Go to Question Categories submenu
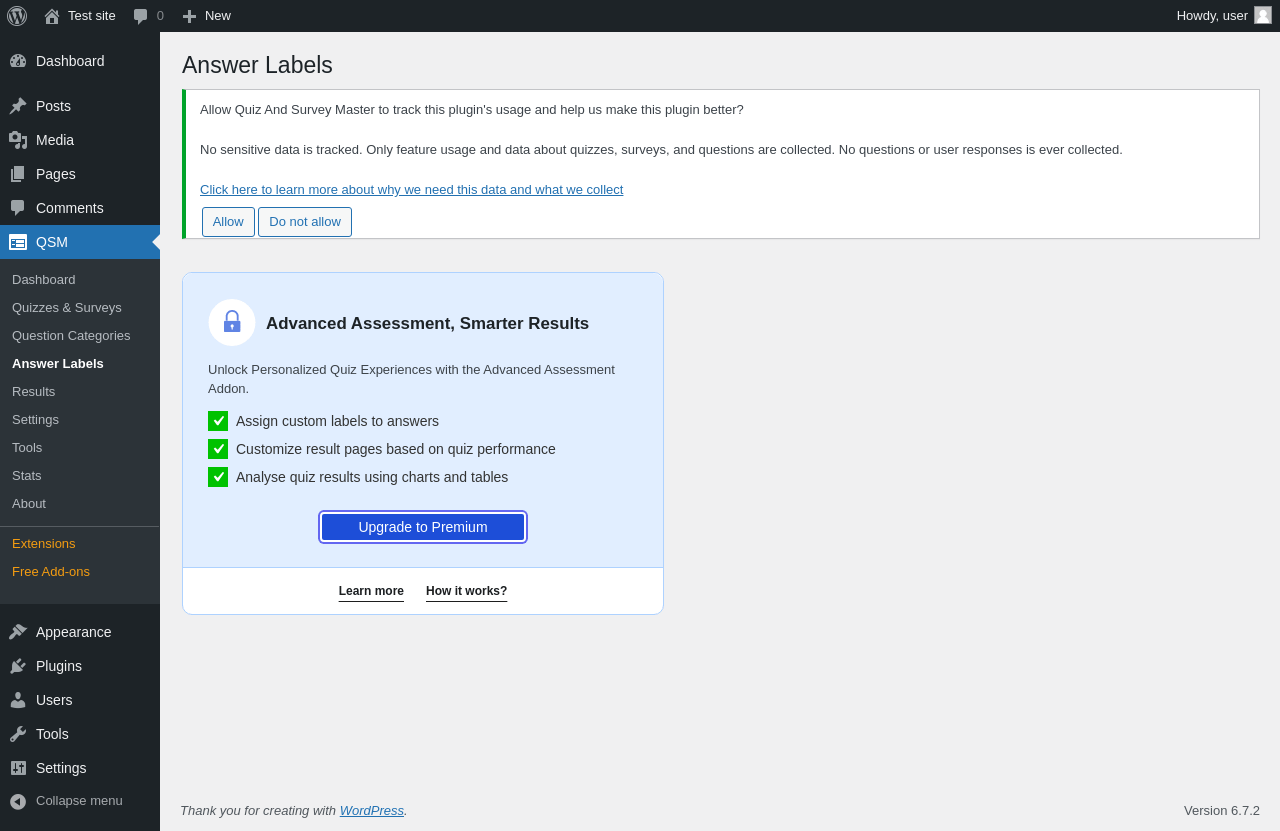 80,336
